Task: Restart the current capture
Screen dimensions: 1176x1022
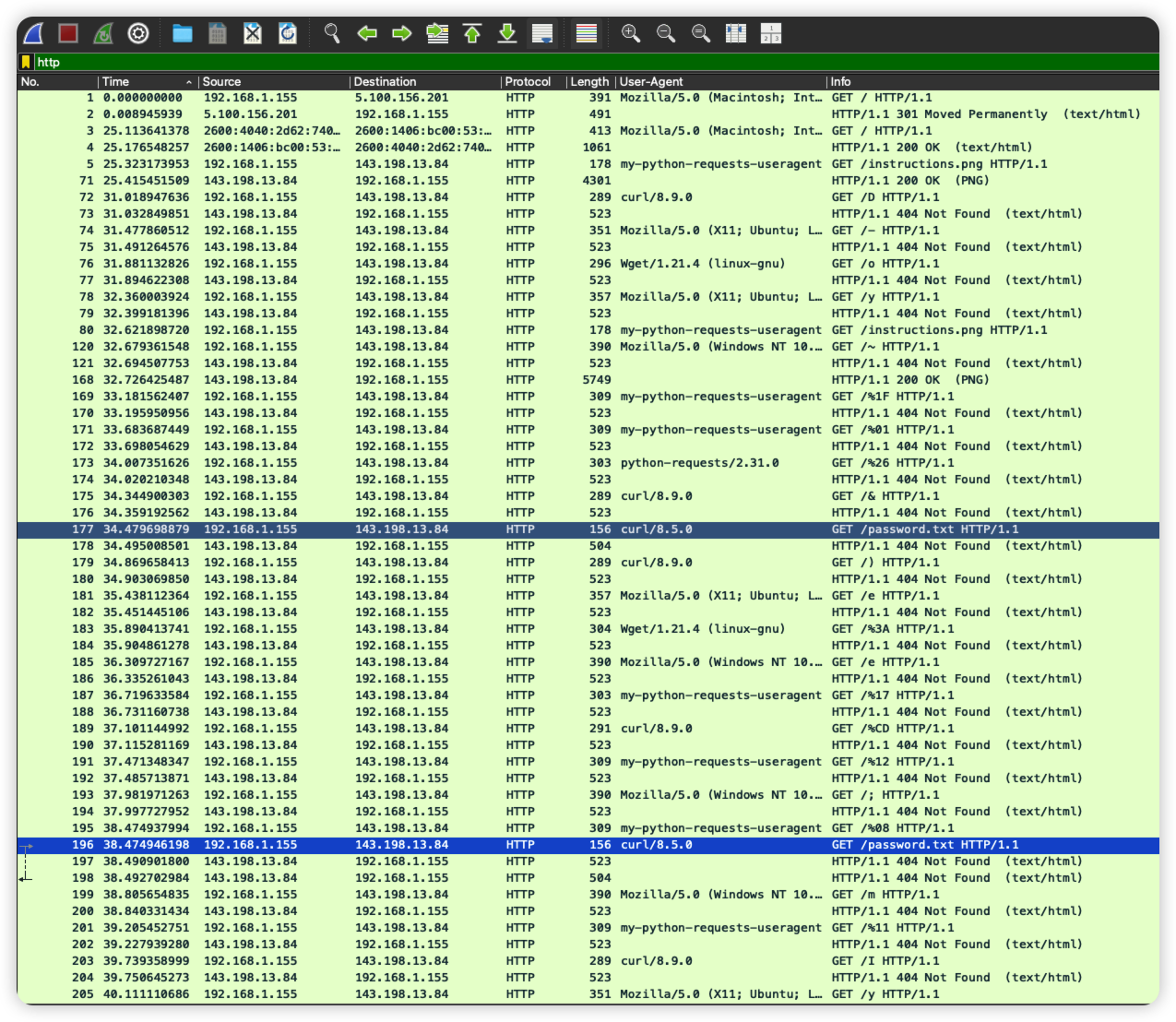Action: click(x=103, y=34)
